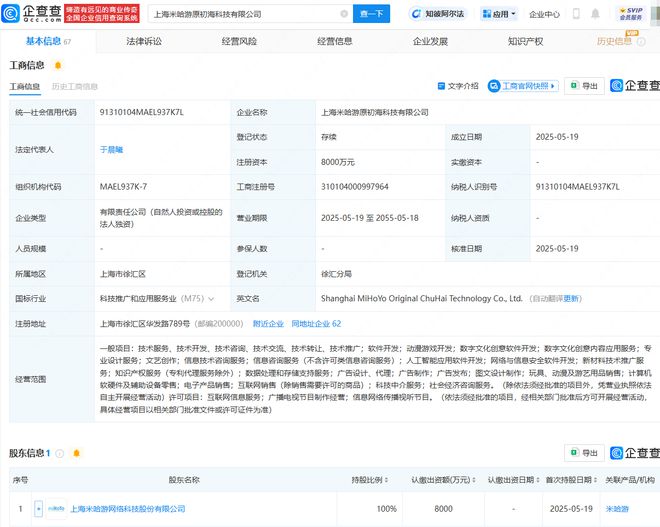Click the 成立日期 value 2025-05-19
Viewport: 660px width, 527px height.
click(x=557, y=137)
